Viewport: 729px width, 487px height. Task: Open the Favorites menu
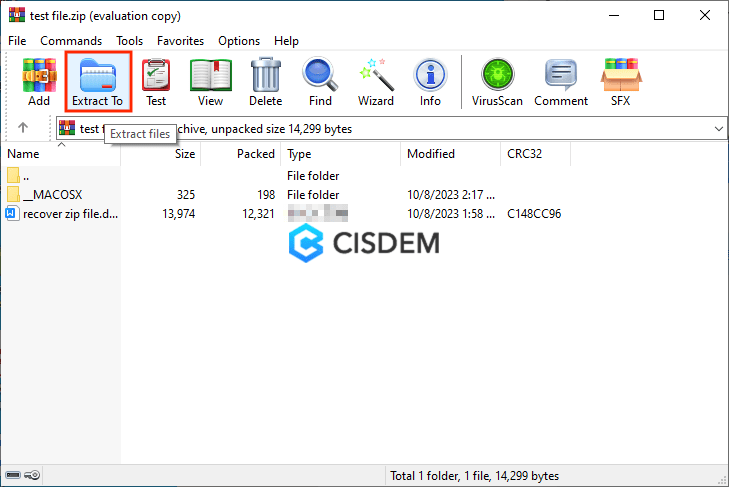click(x=180, y=41)
